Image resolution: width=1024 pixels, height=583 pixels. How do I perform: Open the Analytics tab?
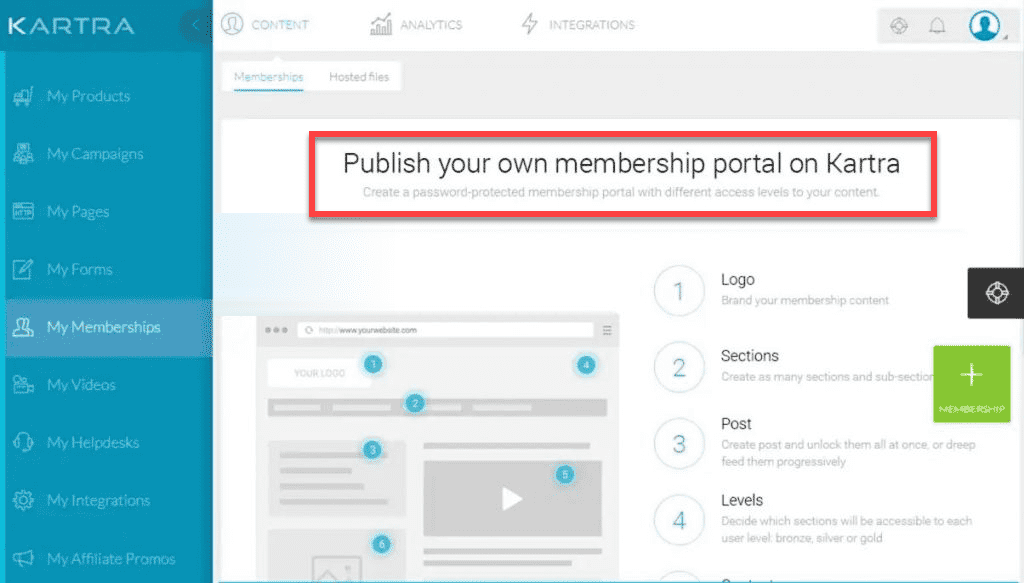[x=416, y=25]
